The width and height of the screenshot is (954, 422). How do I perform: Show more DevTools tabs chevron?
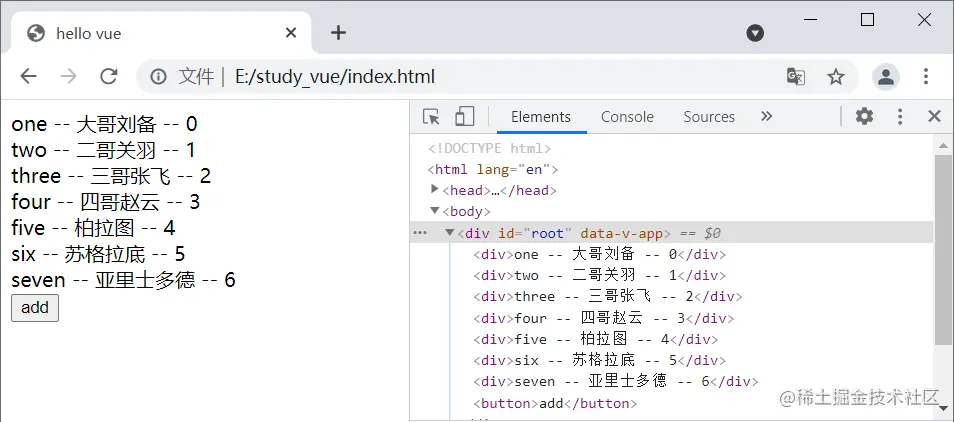(767, 116)
